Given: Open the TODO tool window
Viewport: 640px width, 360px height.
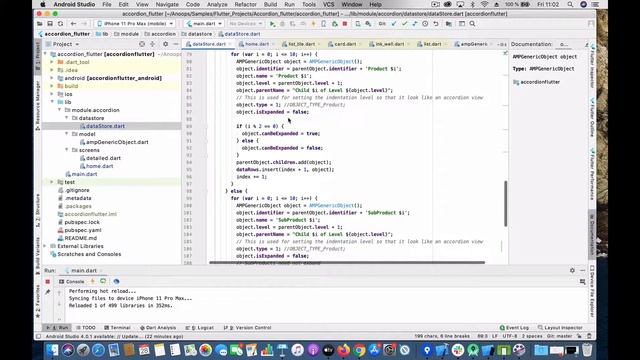Looking at the screenshot, I should point(86,328).
